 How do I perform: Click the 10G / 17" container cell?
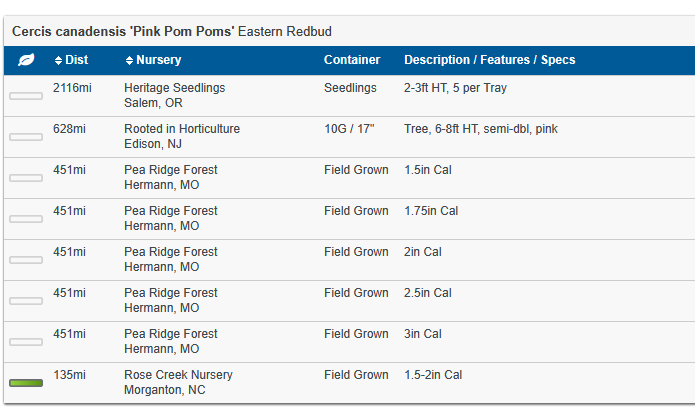coord(350,129)
